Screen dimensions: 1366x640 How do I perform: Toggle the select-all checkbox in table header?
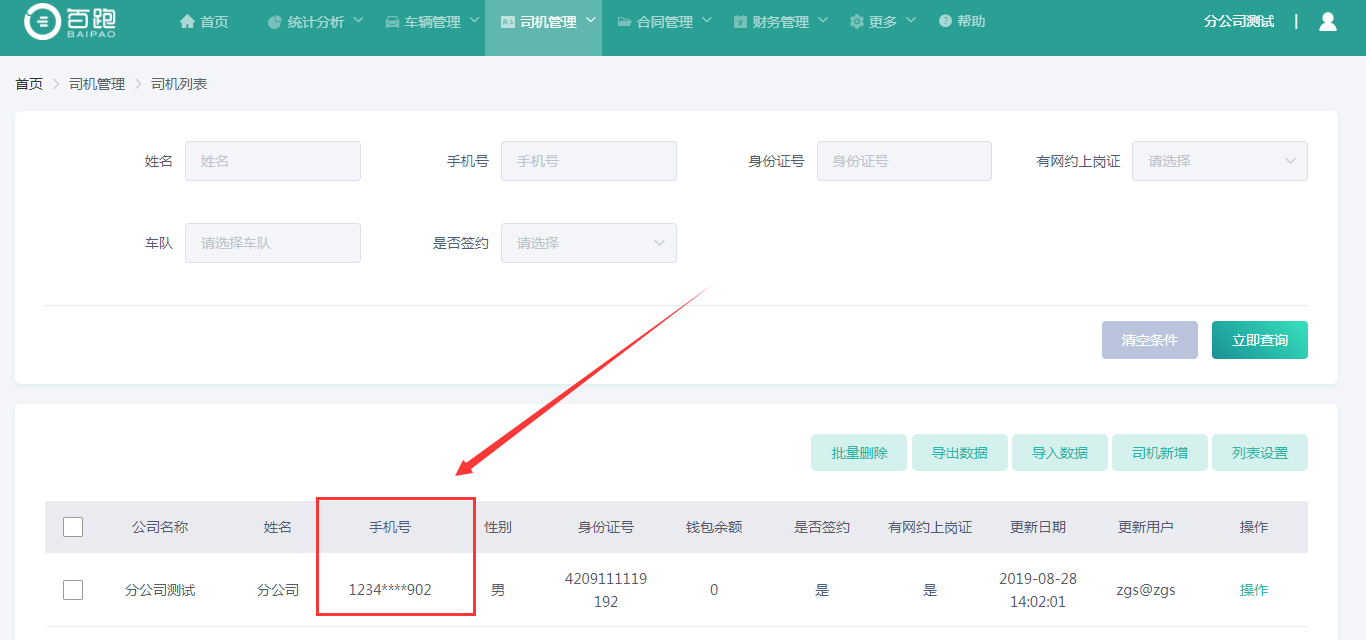click(x=73, y=527)
